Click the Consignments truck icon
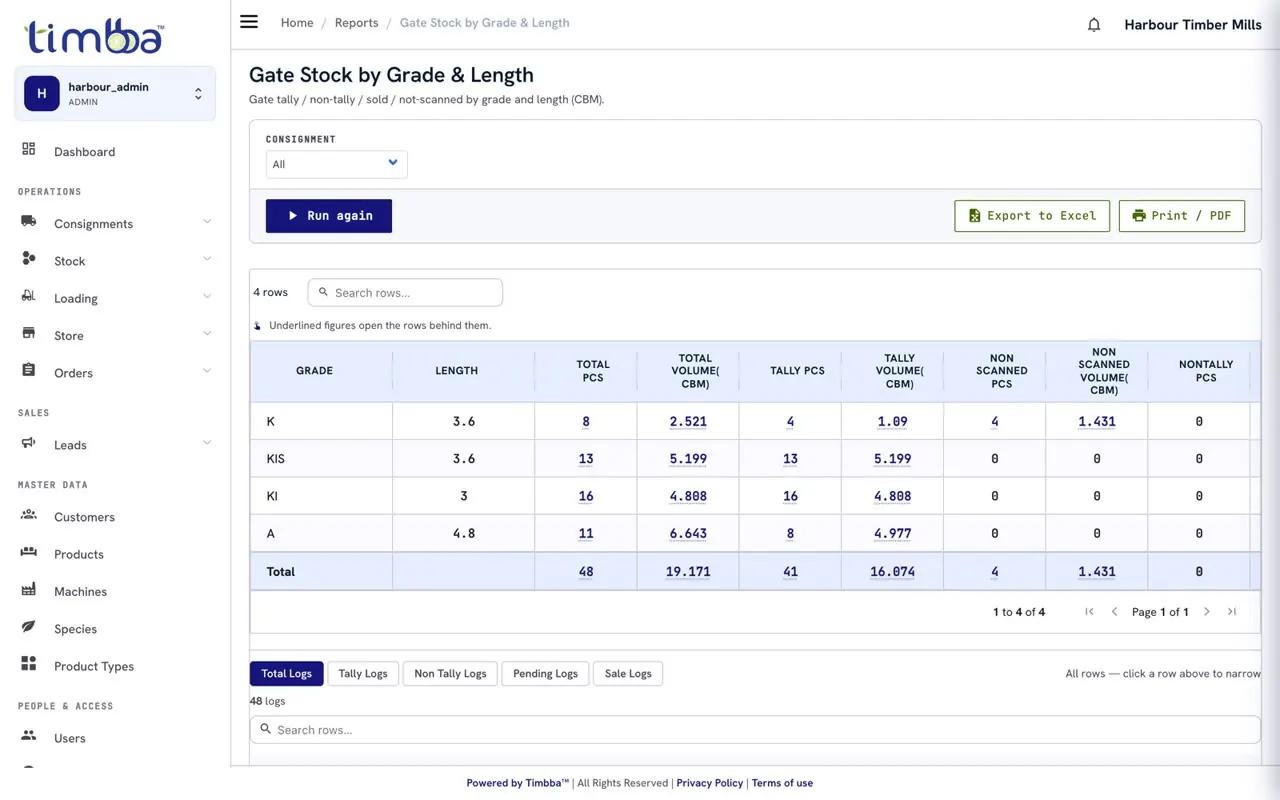This screenshot has height=800, width=1280. pos(29,221)
